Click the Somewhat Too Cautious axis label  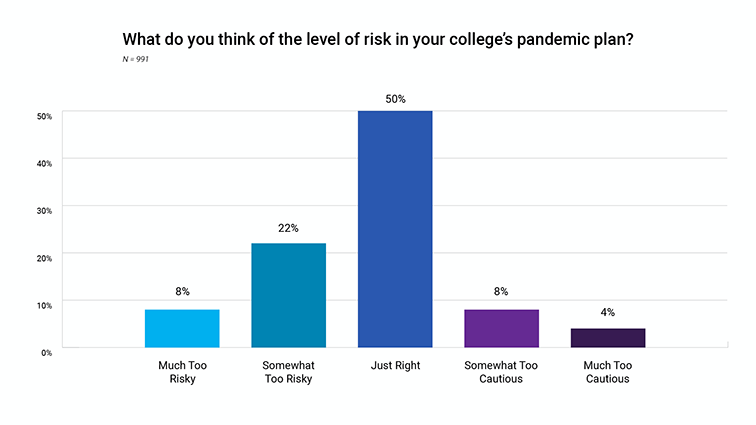coord(501,372)
